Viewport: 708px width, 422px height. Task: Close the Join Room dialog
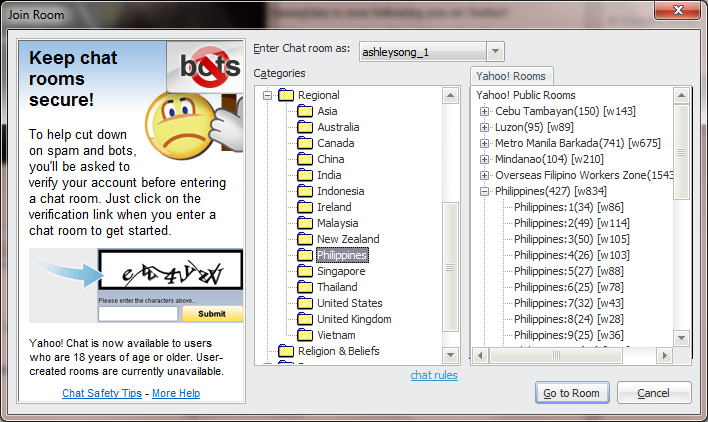click(678, 10)
